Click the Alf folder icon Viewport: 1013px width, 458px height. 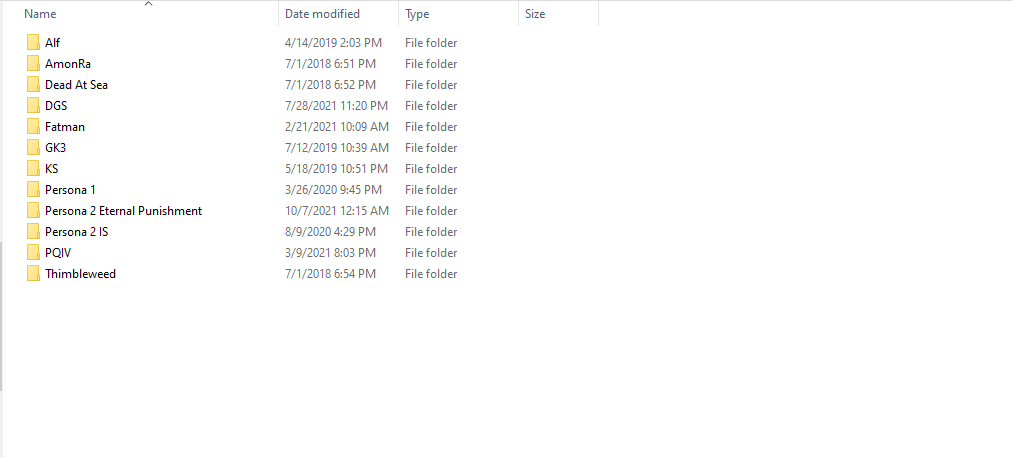(x=34, y=43)
